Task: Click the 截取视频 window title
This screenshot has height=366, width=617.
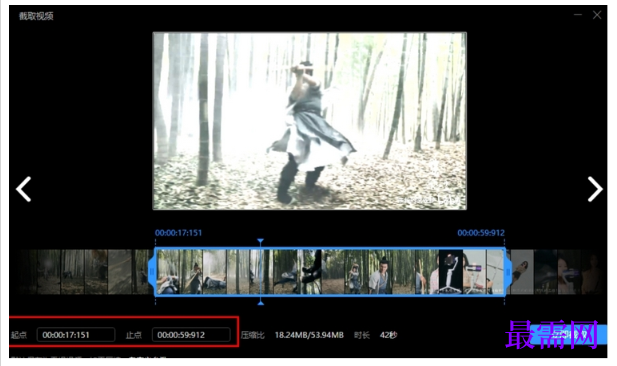Action: coord(36,16)
